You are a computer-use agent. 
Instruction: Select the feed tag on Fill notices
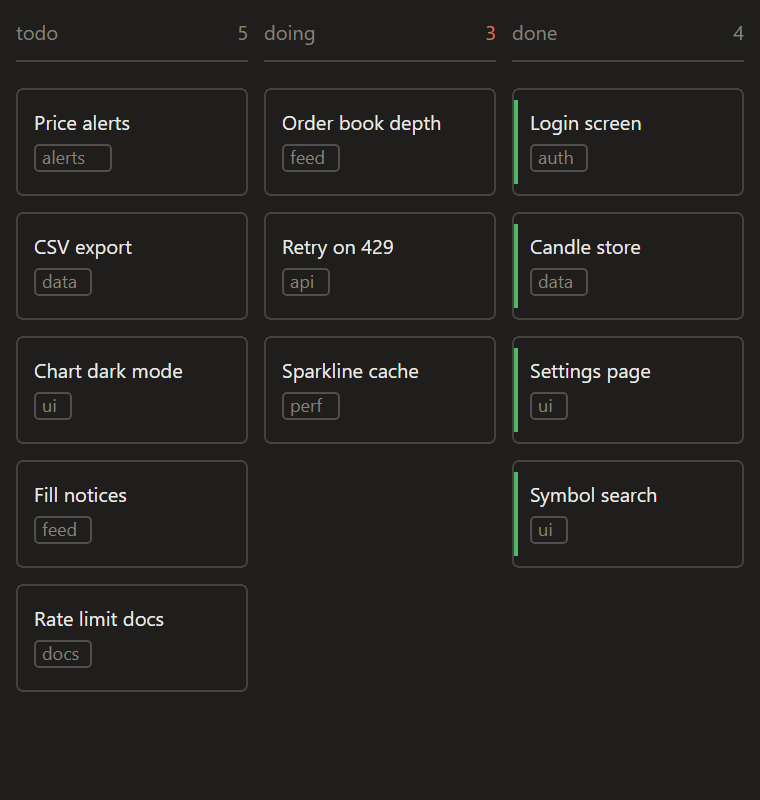coord(63,530)
